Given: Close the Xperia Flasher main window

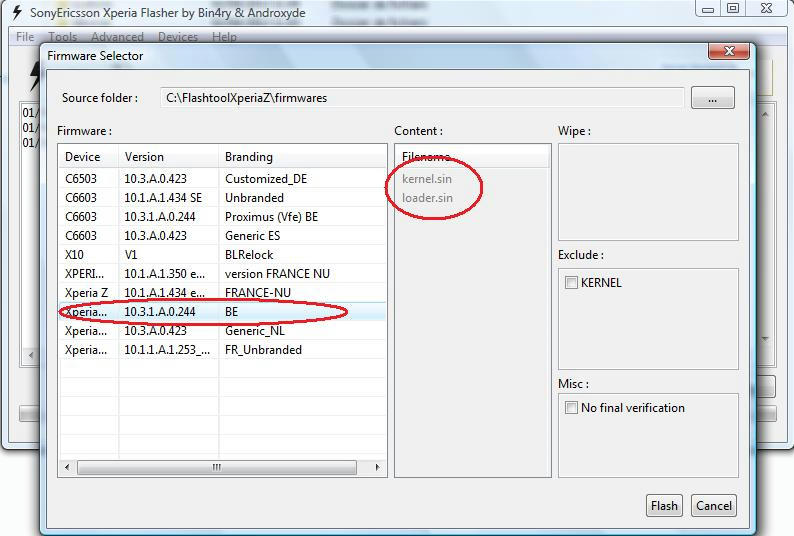Looking at the screenshot, I should (x=767, y=8).
